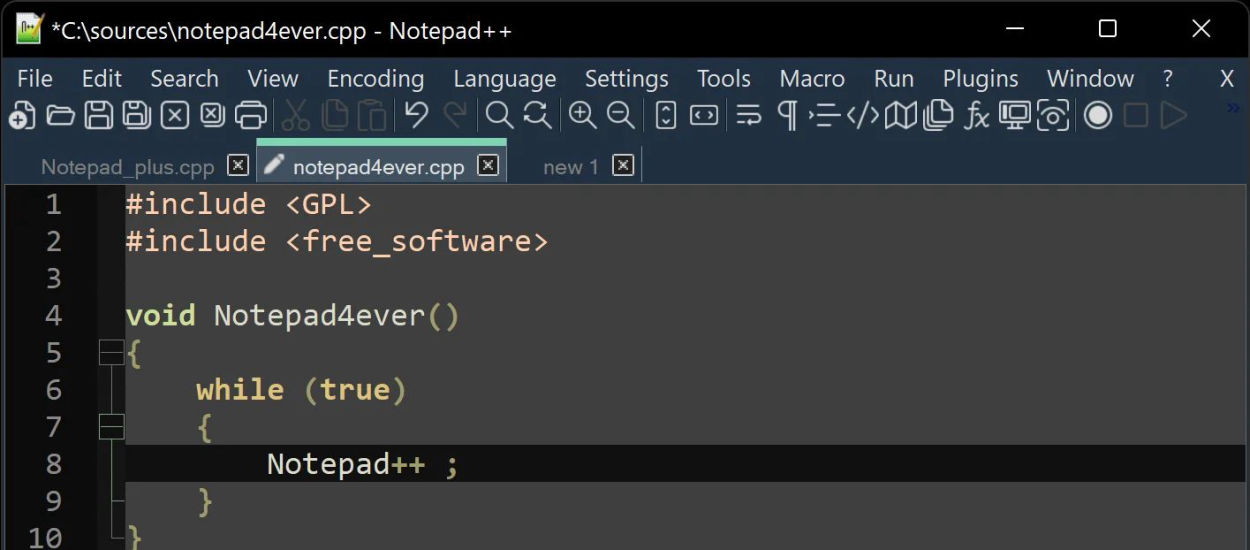Screen dimensions: 1250x550
Task: Open Find with the magnifier icon
Action: (x=498, y=116)
